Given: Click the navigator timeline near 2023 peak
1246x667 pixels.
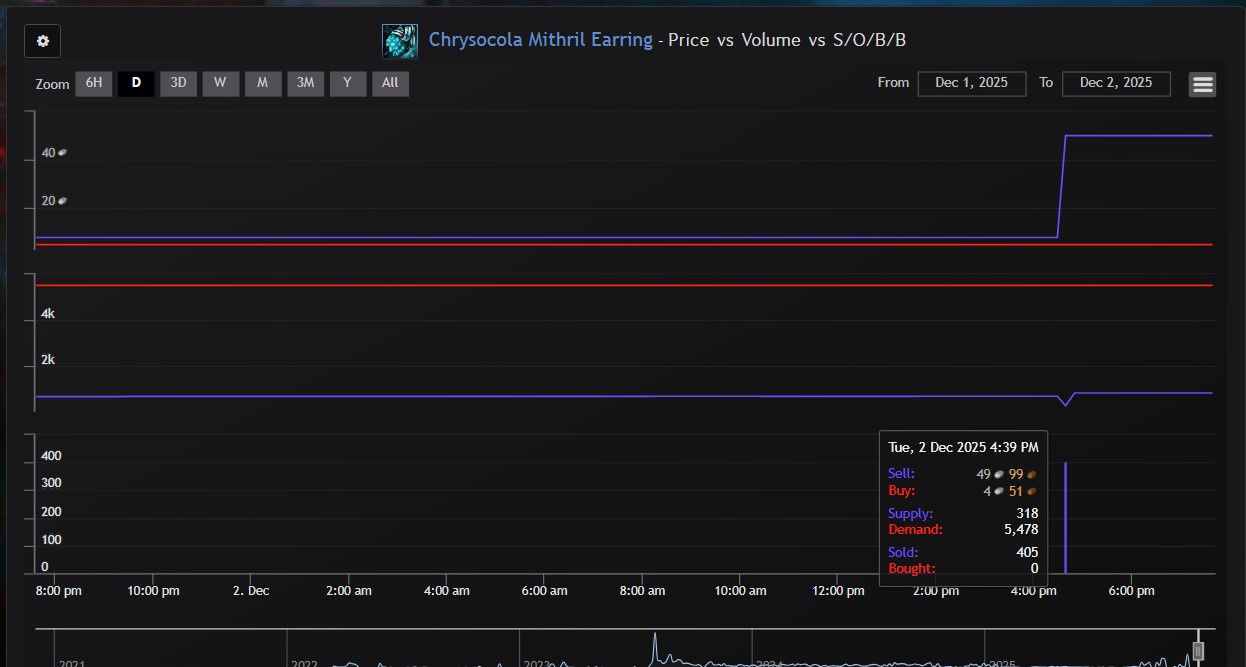Looking at the screenshot, I should 655,647.
